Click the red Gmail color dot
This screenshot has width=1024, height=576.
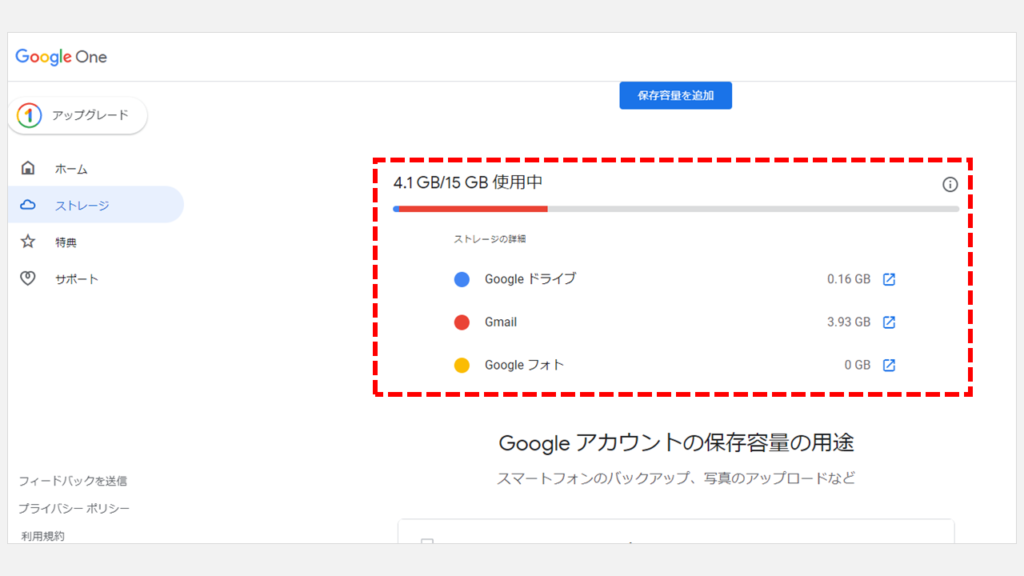click(x=462, y=322)
